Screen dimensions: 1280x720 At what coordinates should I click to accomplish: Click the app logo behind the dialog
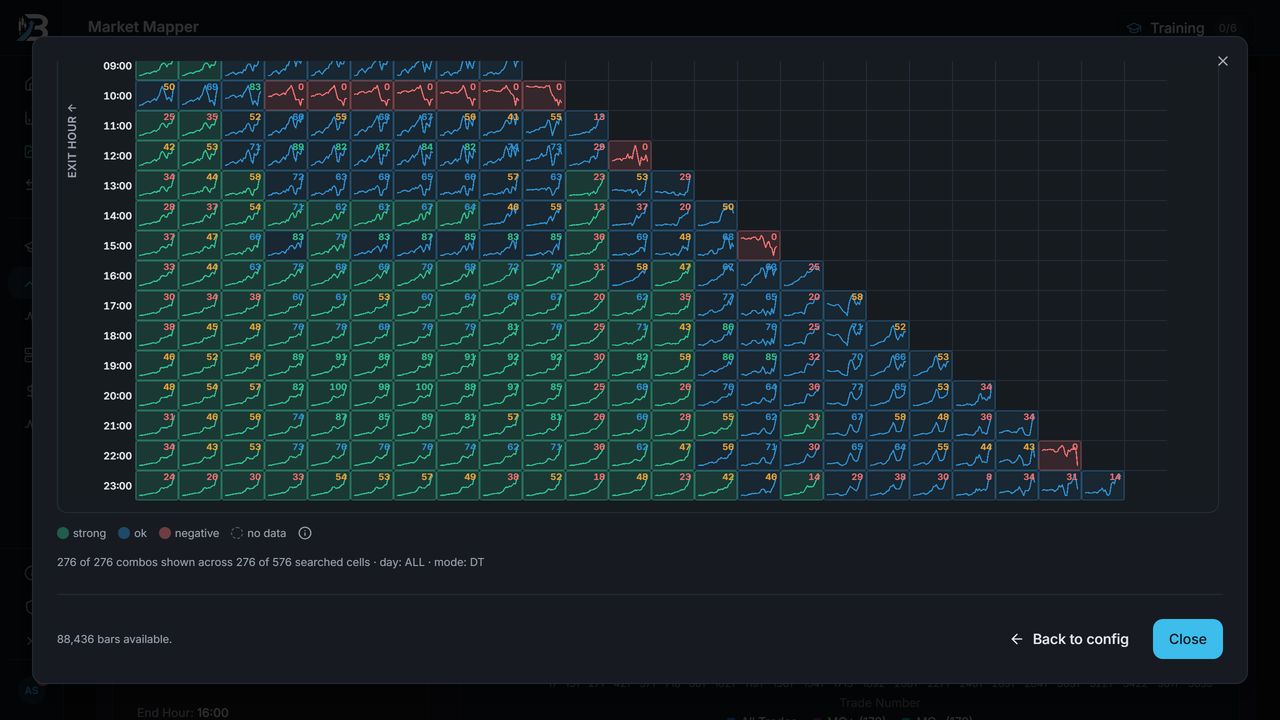tap(32, 27)
